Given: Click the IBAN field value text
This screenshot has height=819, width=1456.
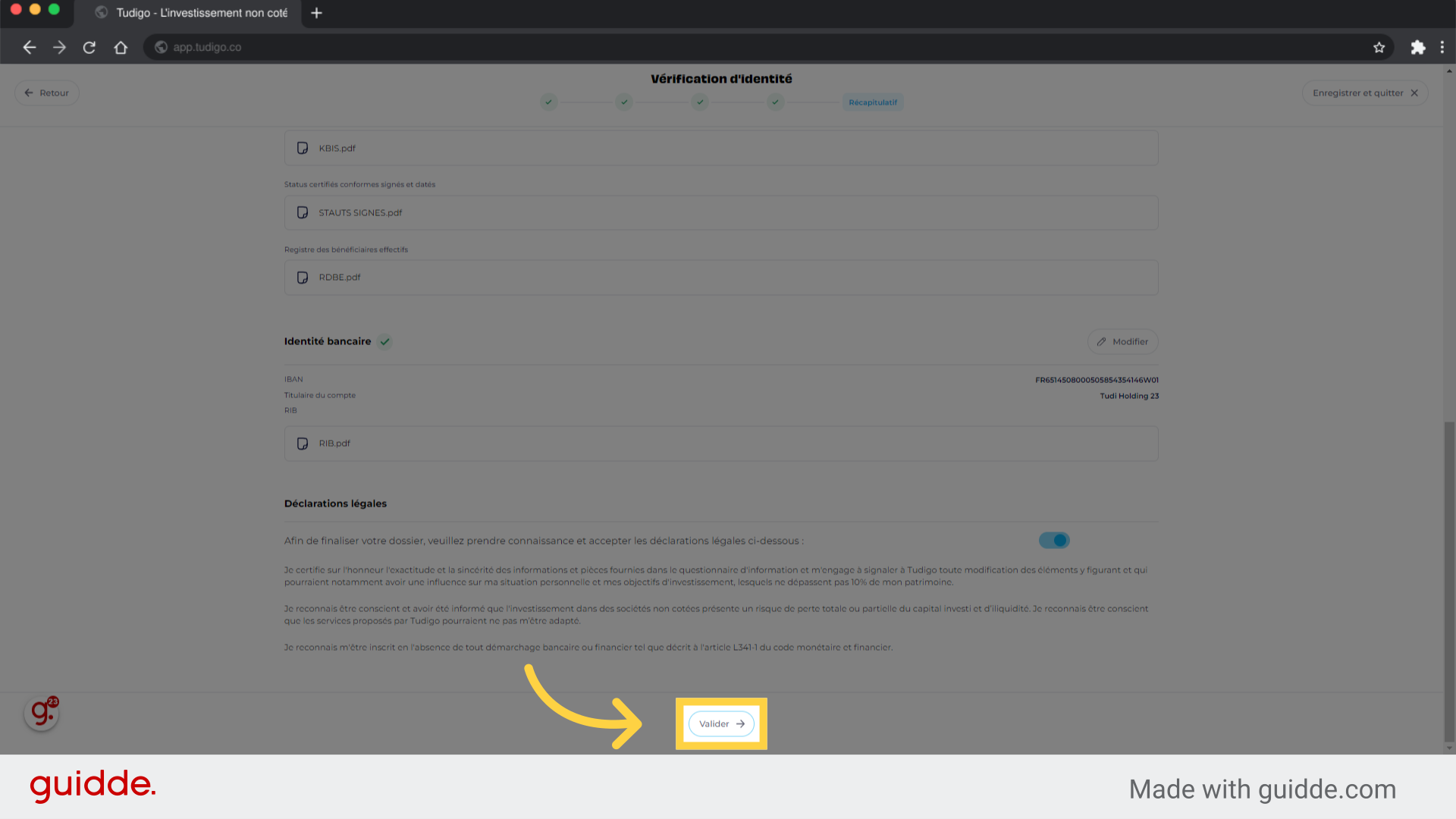Looking at the screenshot, I should point(1097,380).
